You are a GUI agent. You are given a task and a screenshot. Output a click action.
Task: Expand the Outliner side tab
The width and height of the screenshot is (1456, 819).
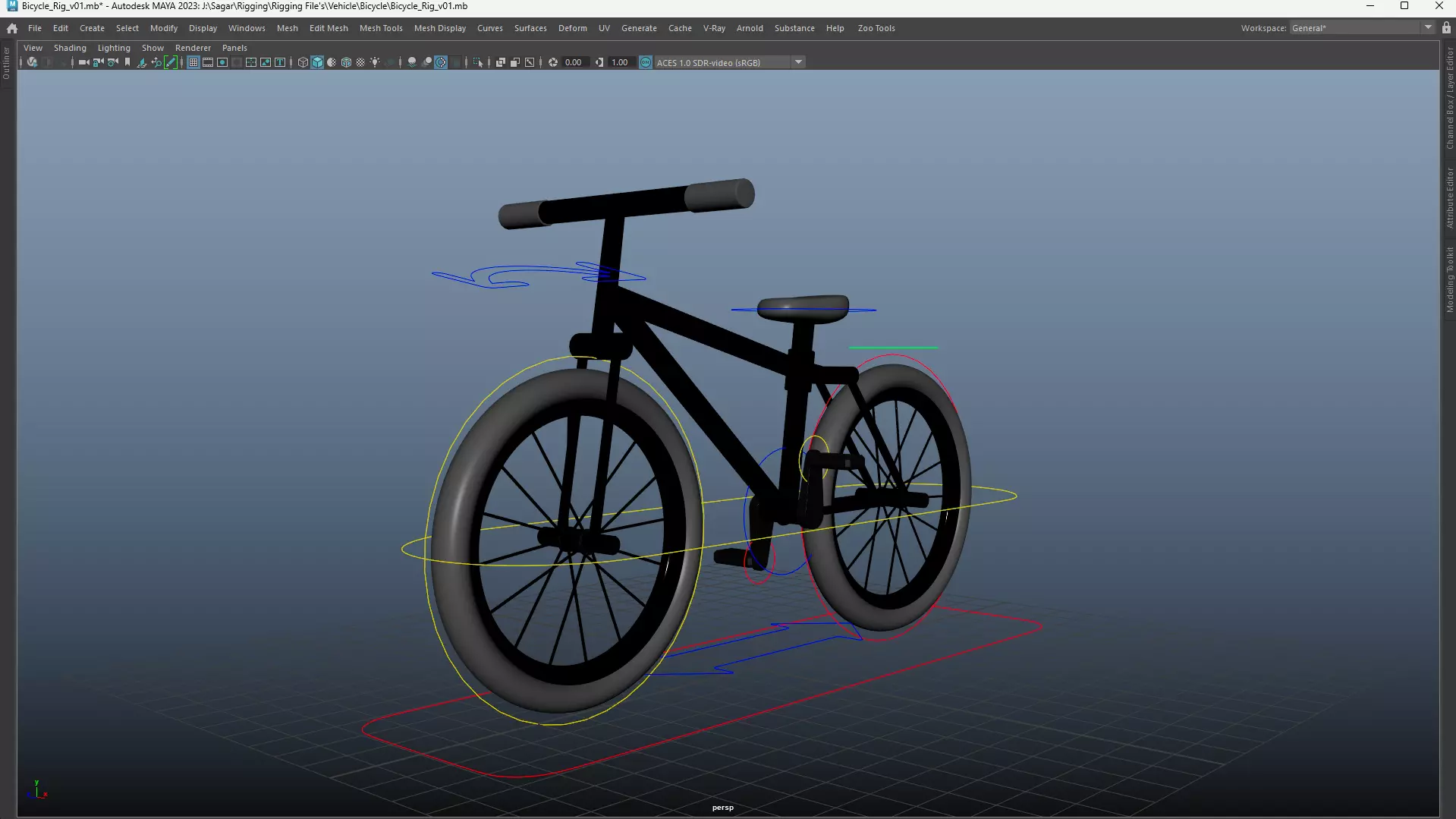click(x=6, y=63)
